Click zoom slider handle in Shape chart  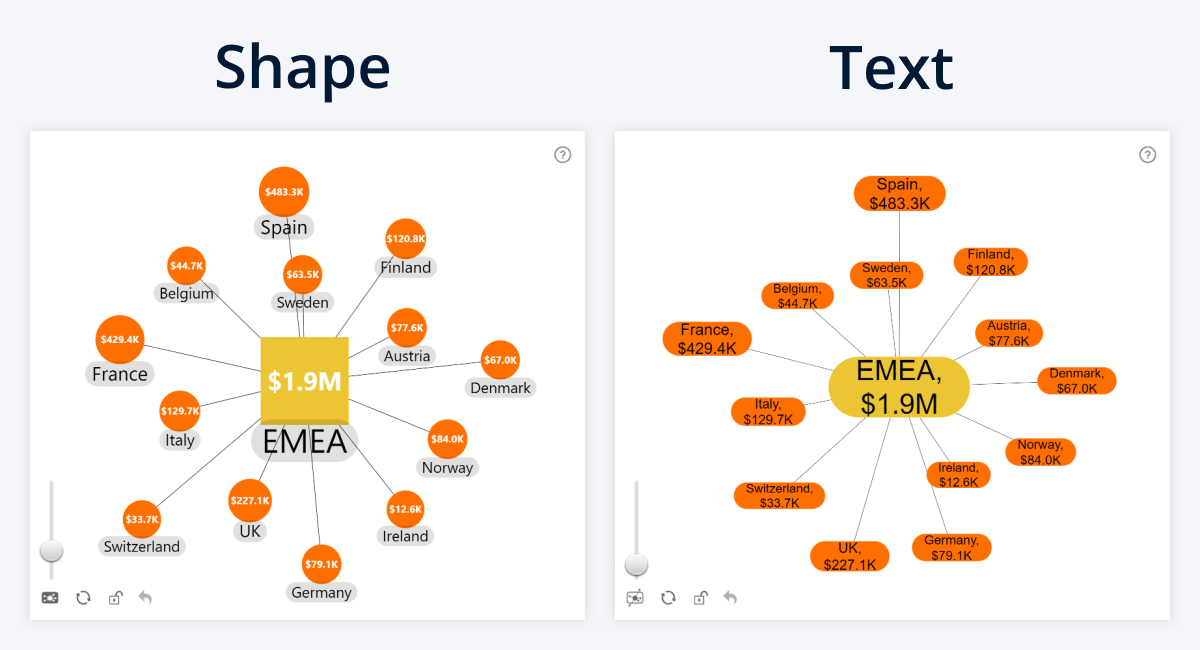point(51,550)
